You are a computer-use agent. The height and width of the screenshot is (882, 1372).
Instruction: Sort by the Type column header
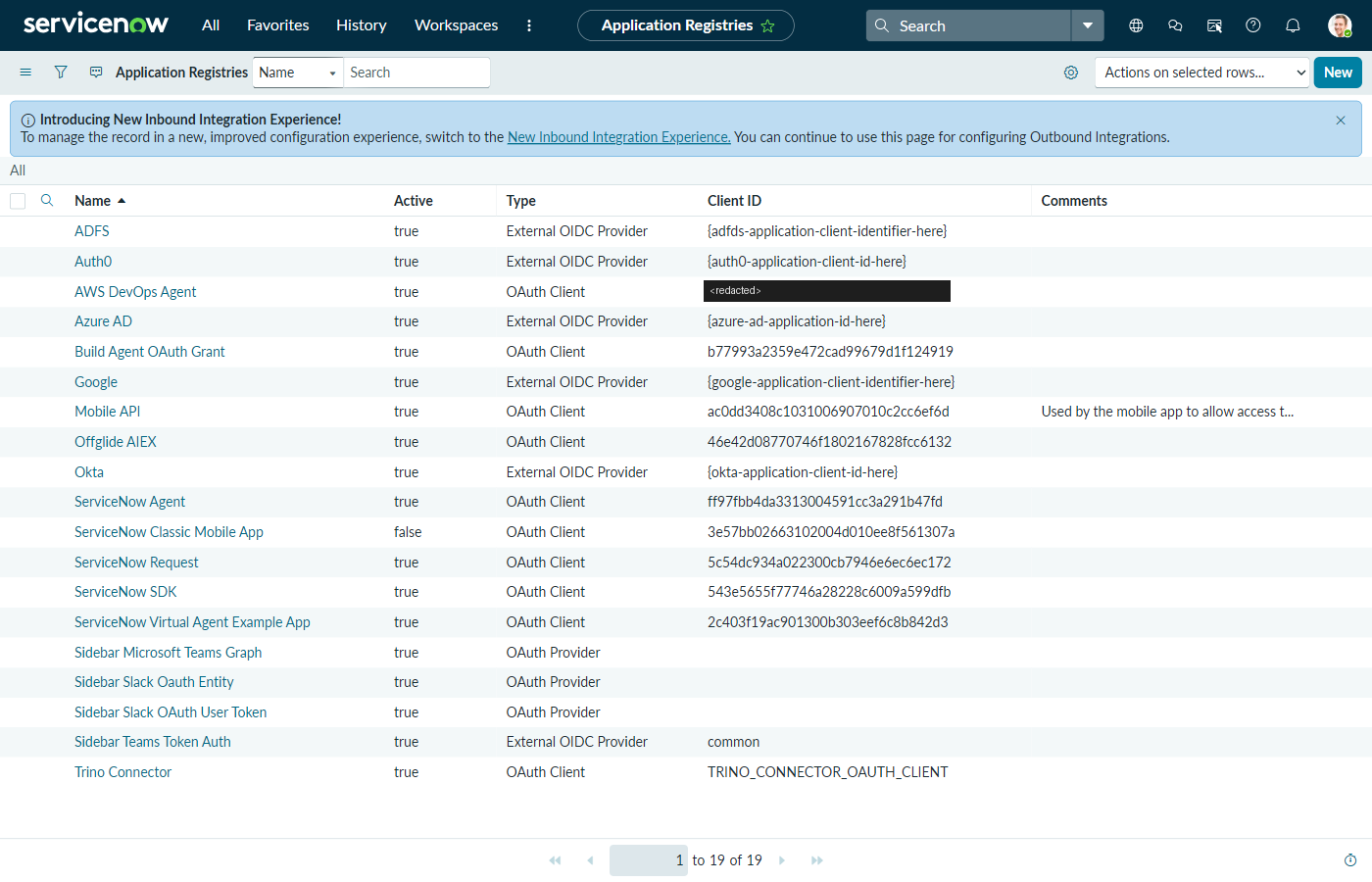point(521,201)
